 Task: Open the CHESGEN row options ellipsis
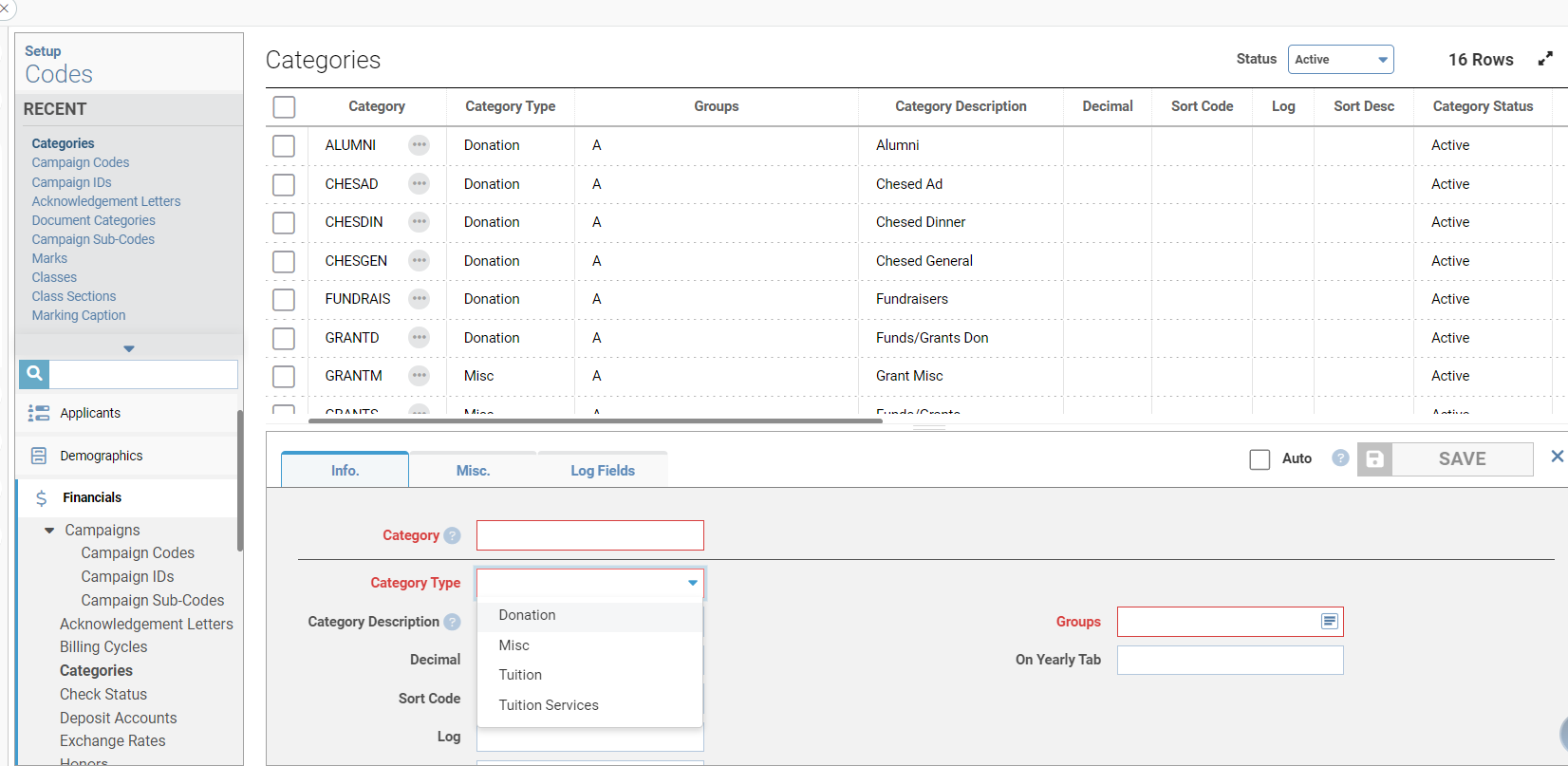point(419,260)
